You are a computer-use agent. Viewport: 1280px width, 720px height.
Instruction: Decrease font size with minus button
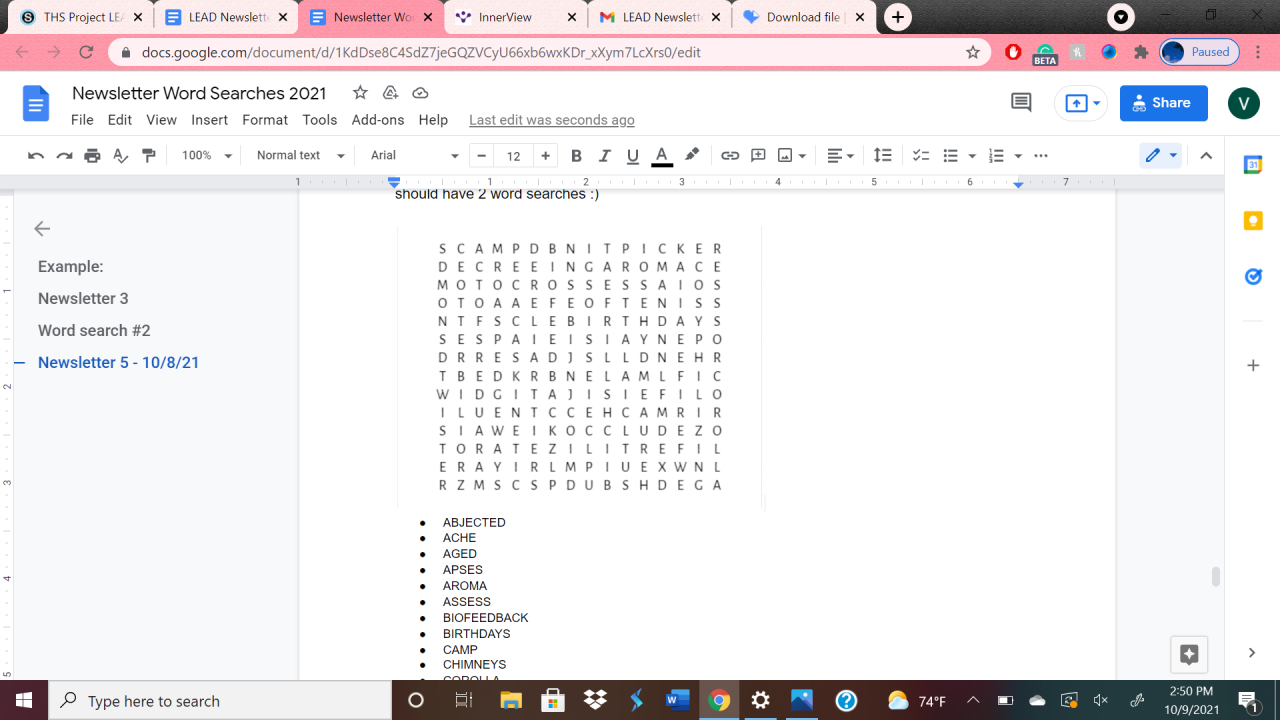pos(482,156)
